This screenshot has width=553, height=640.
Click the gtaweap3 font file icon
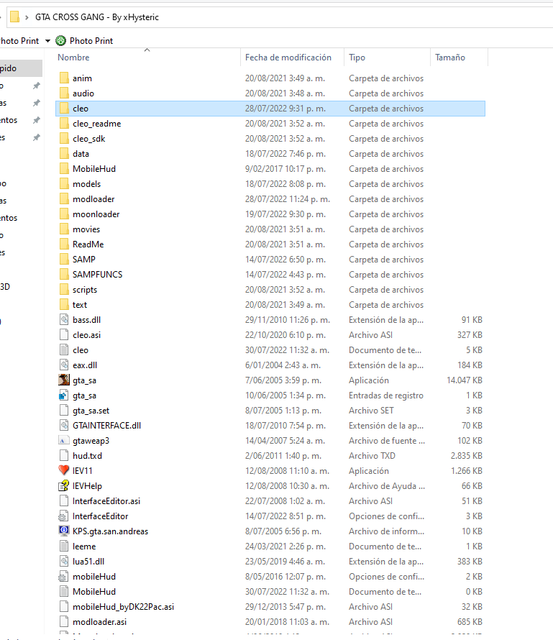[64, 440]
